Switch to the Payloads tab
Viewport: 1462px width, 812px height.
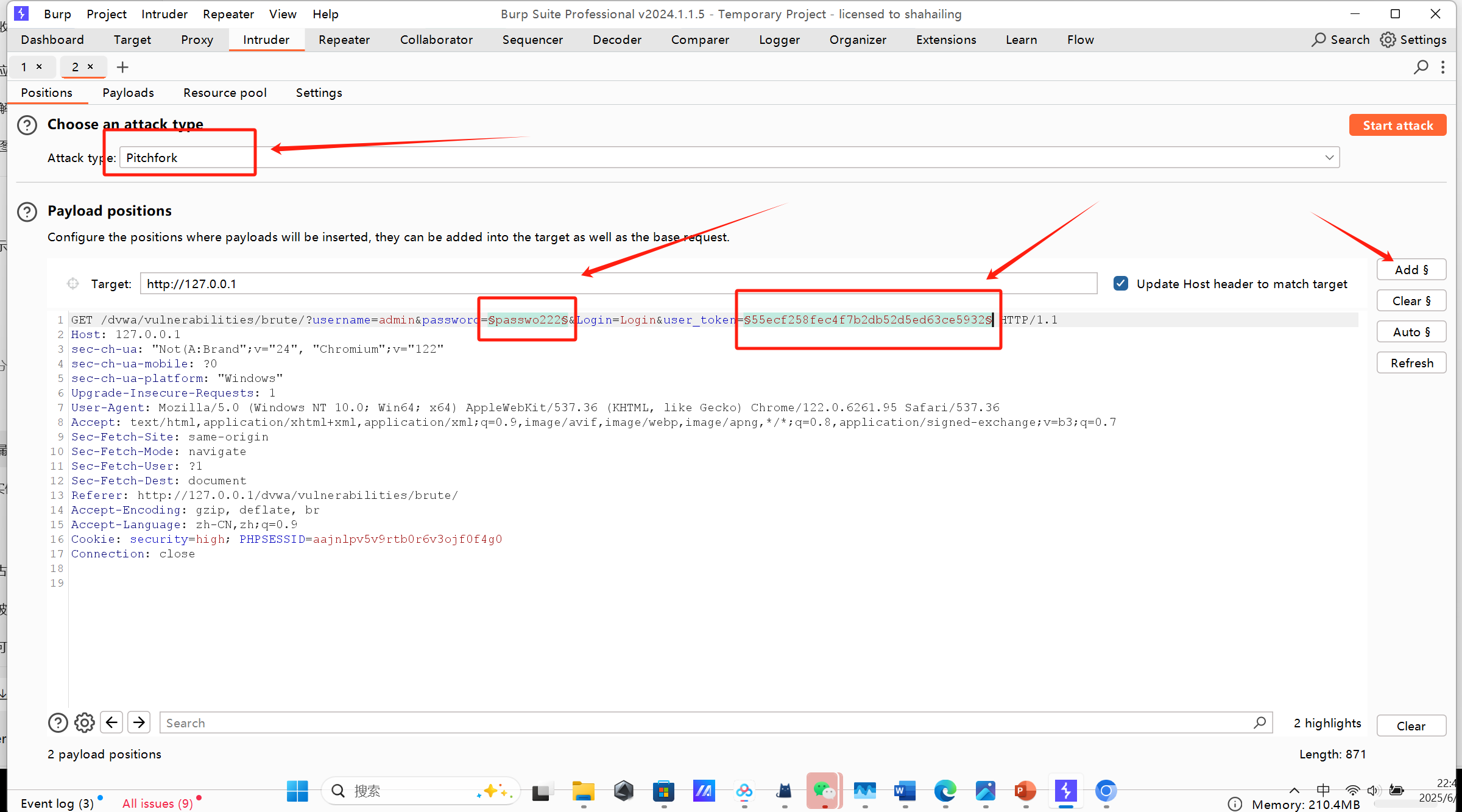(128, 93)
